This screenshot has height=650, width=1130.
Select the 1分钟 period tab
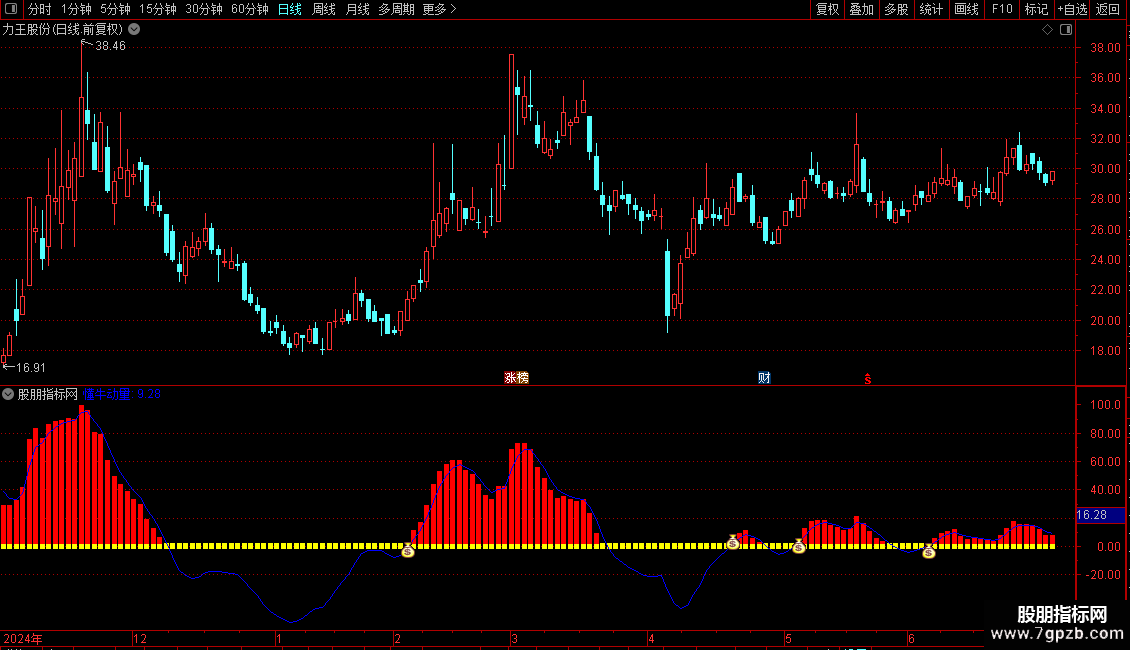(x=76, y=9)
